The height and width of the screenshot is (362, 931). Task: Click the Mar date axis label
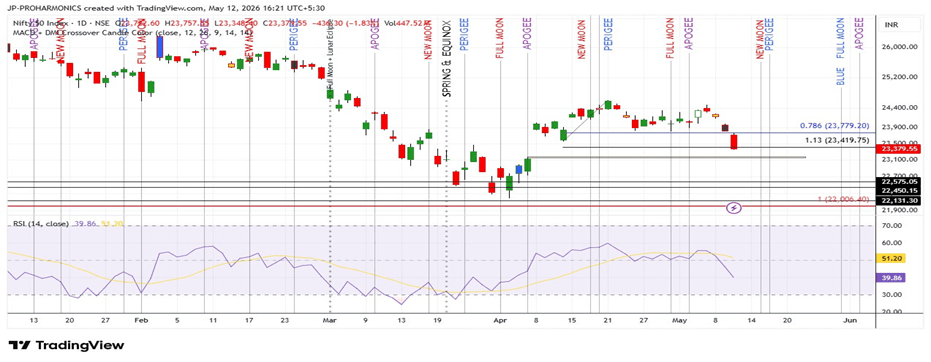point(330,320)
